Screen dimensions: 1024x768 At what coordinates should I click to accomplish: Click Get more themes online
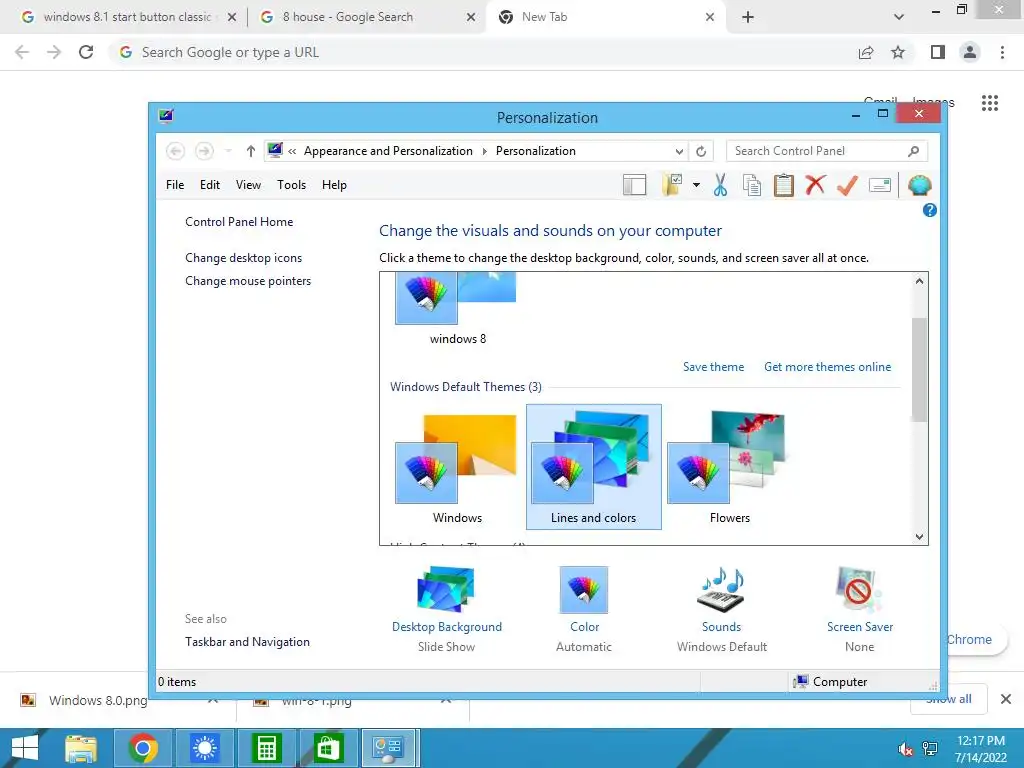click(x=827, y=367)
